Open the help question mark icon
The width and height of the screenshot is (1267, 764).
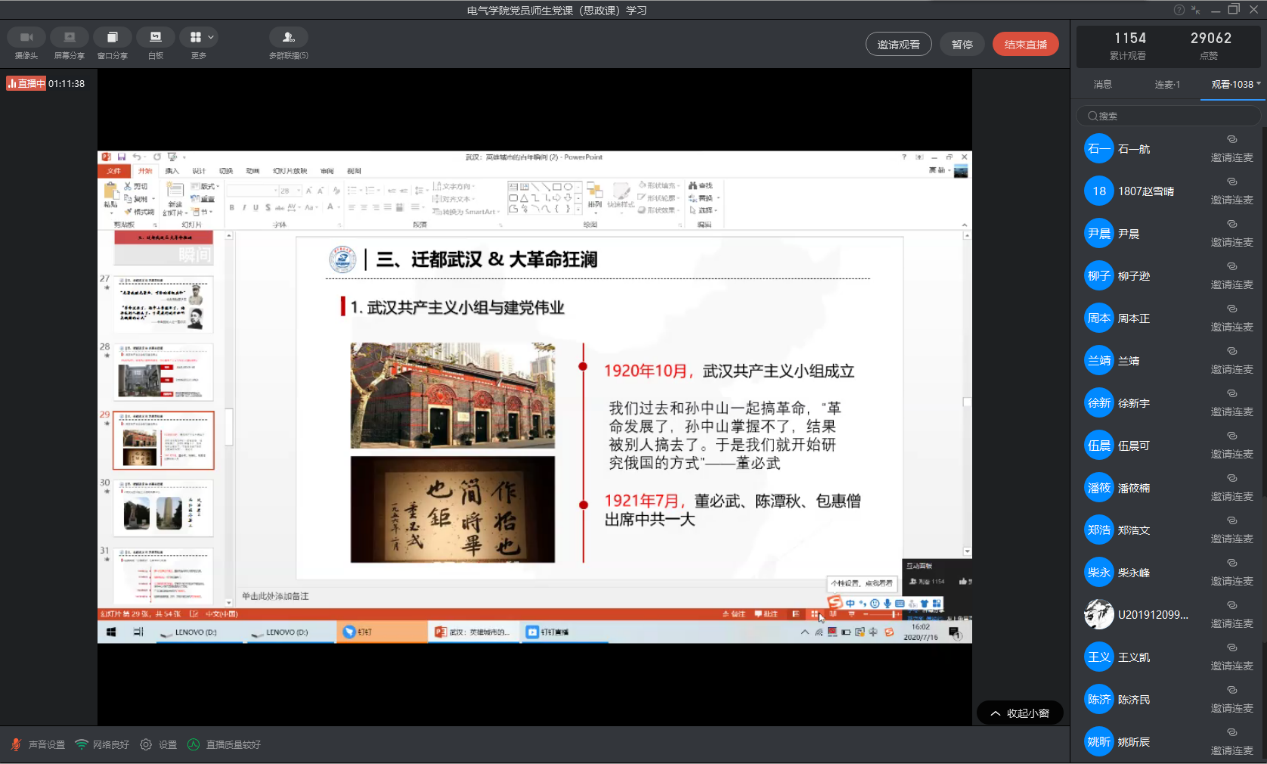[x=1180, y=10]
